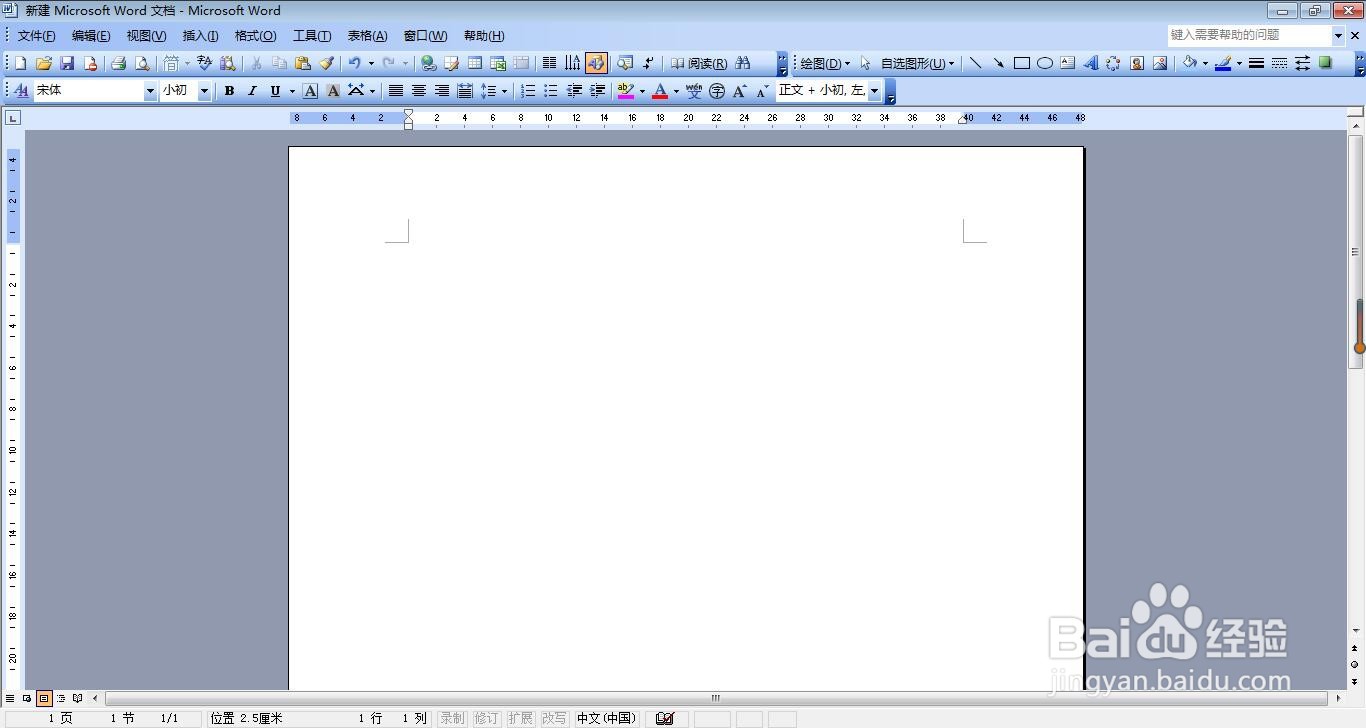This screenshot has height=728, width=1366.
Task: Open the 编辑(E) menu
Action: coord(91,36)
